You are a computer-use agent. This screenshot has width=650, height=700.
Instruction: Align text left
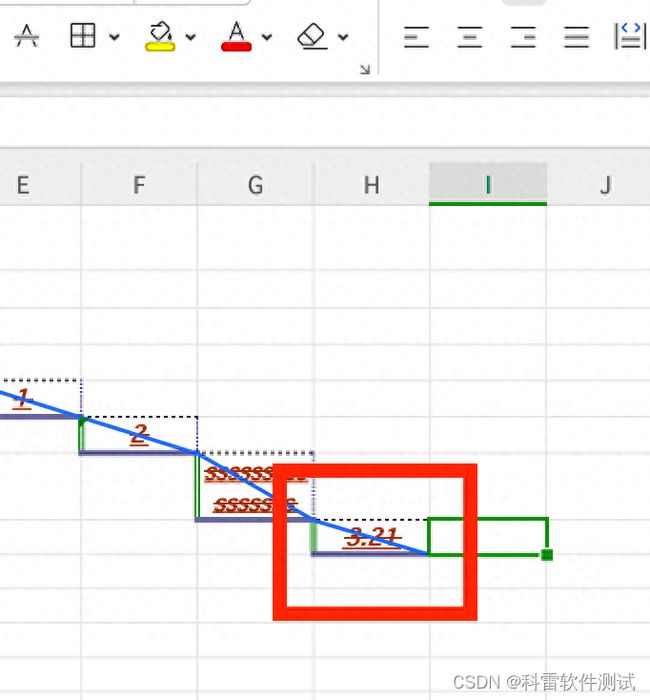point(417,37)
